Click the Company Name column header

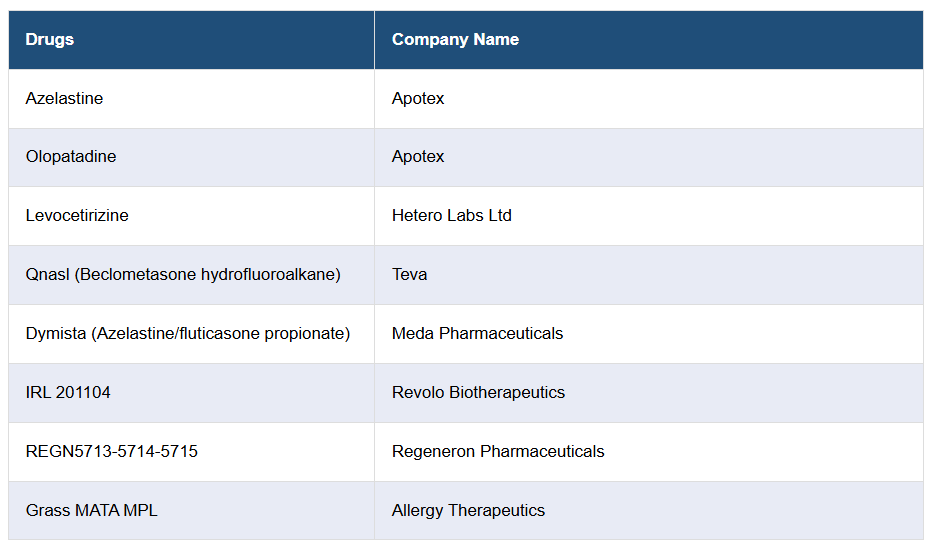(455, 40)
